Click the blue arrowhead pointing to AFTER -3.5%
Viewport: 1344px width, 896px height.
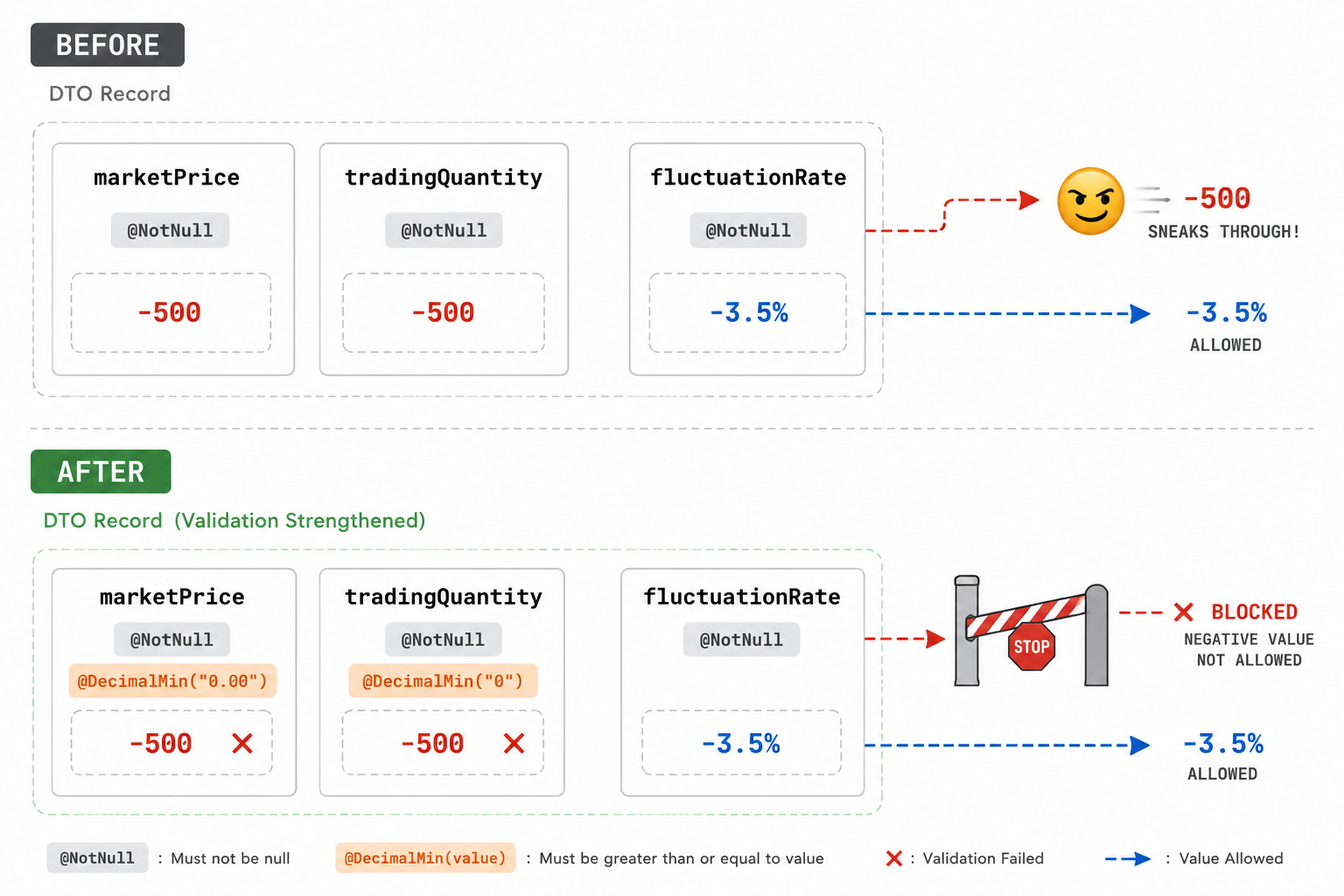pyautogui.click(x=1140, y=745)
